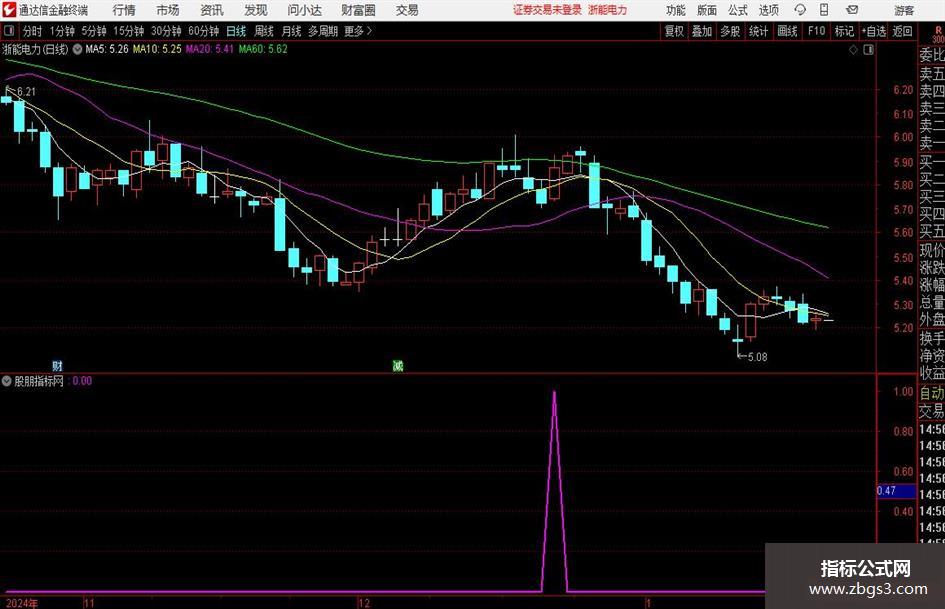945x609 pixels.
Task: Open the 行情 menu
Action: click(x=124, y=10)
